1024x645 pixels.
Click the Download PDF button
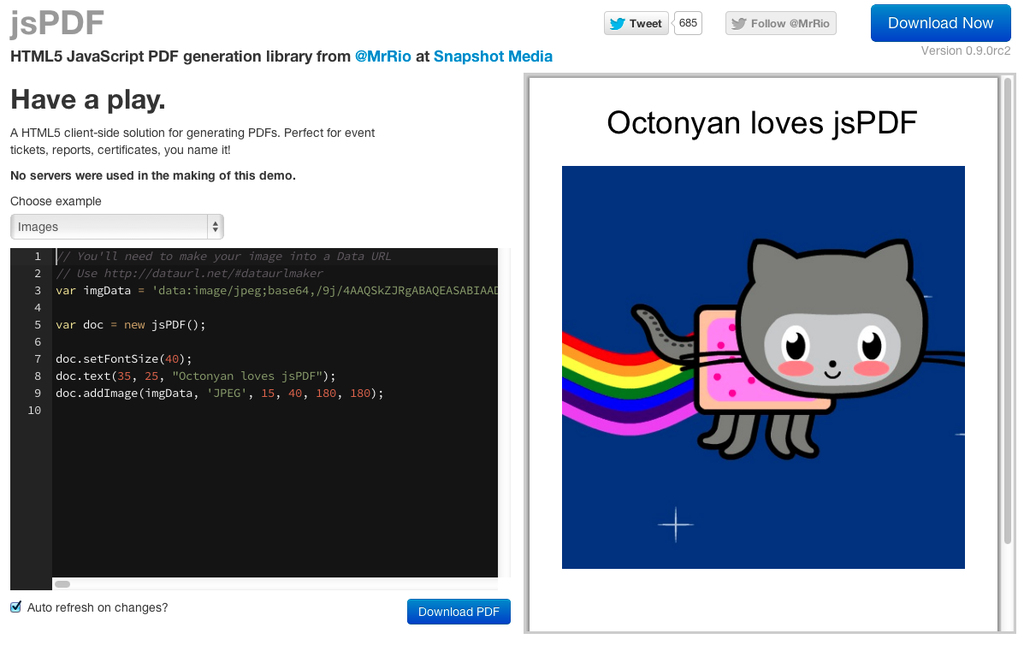(458, 612)
